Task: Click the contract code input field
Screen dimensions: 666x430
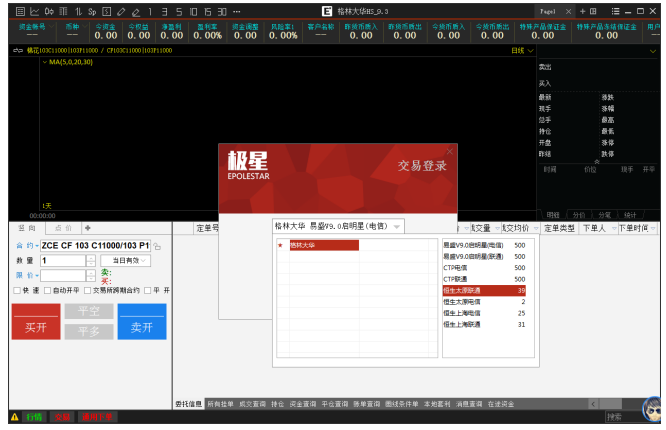Action: (96, 246)
